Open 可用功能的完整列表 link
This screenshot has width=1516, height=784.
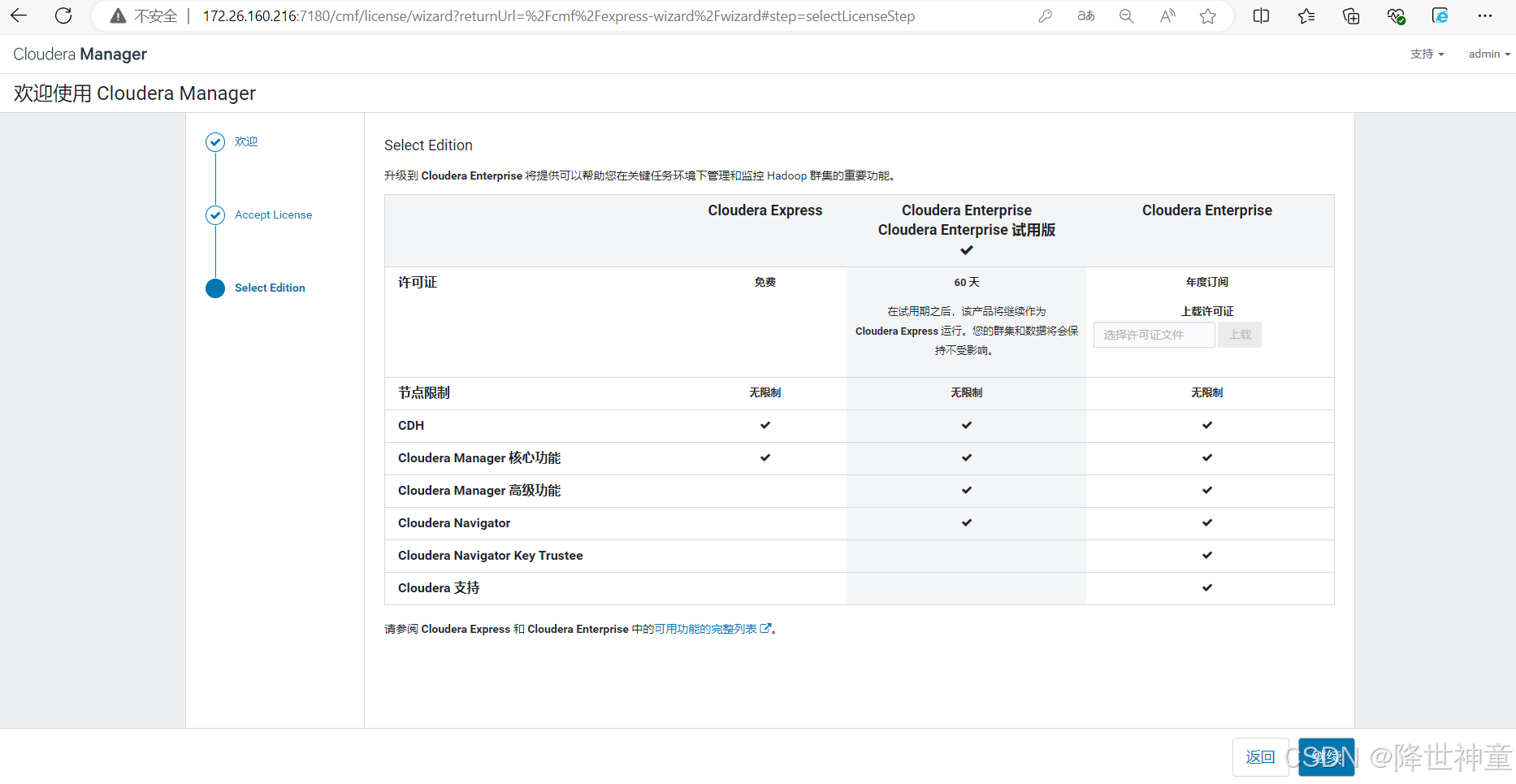tap(705, 629)
